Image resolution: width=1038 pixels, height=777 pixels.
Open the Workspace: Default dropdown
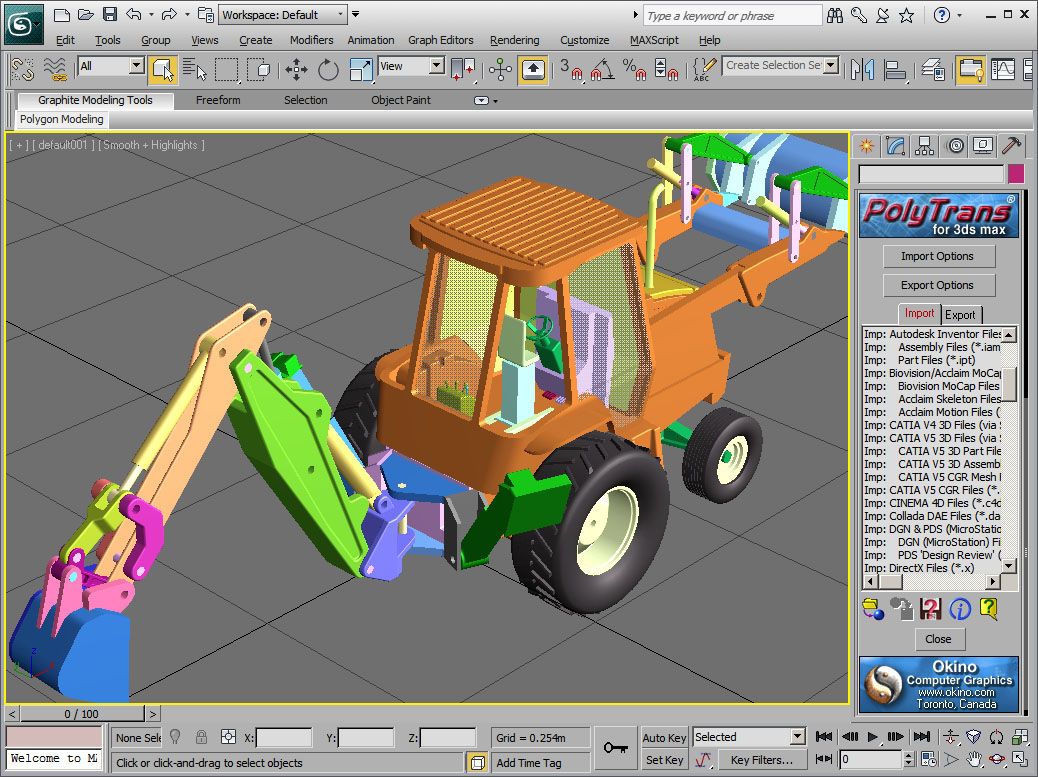(x=283, y=15)
